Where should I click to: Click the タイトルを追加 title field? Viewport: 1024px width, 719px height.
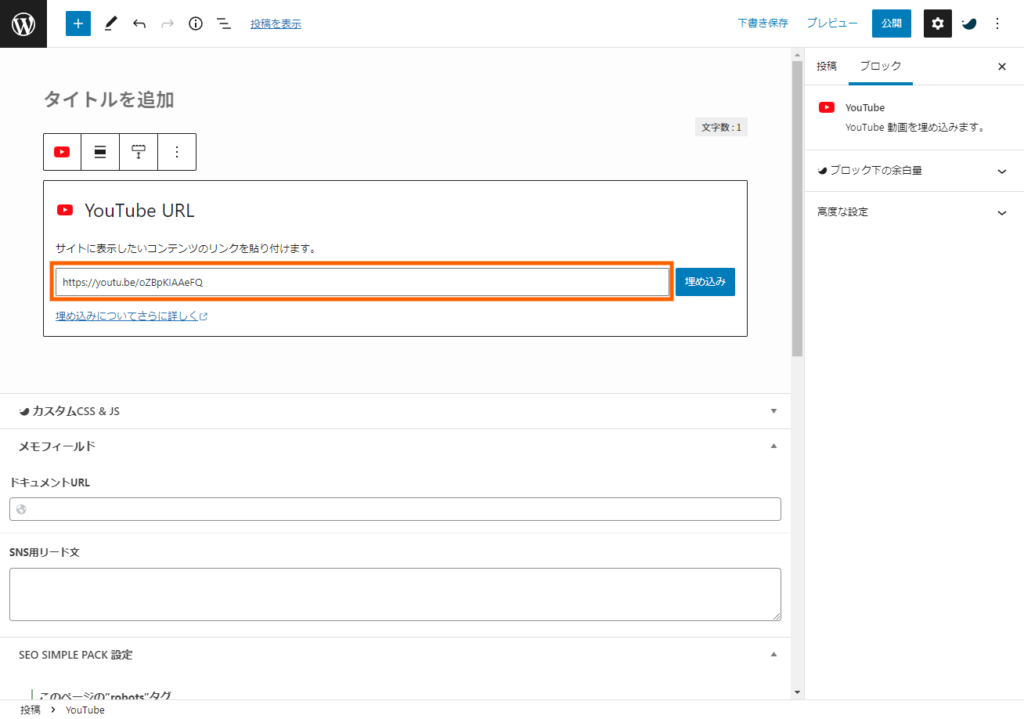coord(108,100)
